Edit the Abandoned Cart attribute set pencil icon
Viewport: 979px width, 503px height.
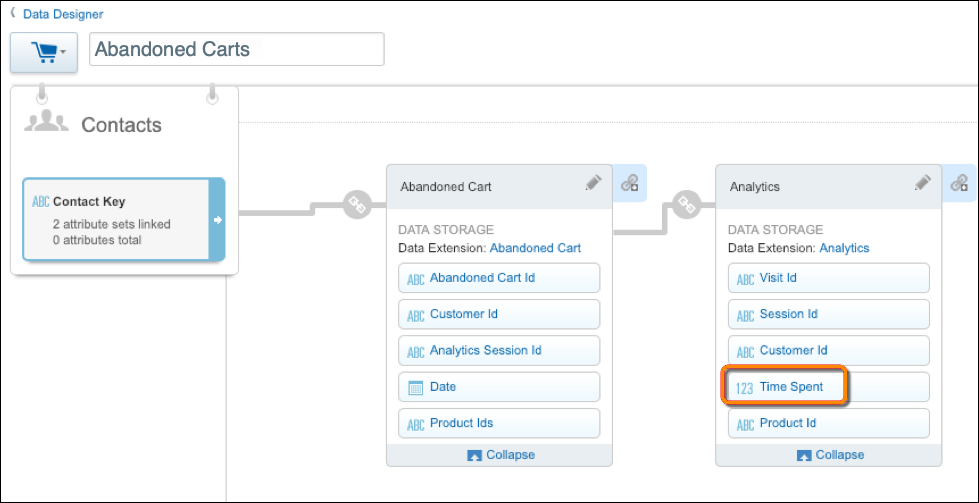(x=593, y=183)
